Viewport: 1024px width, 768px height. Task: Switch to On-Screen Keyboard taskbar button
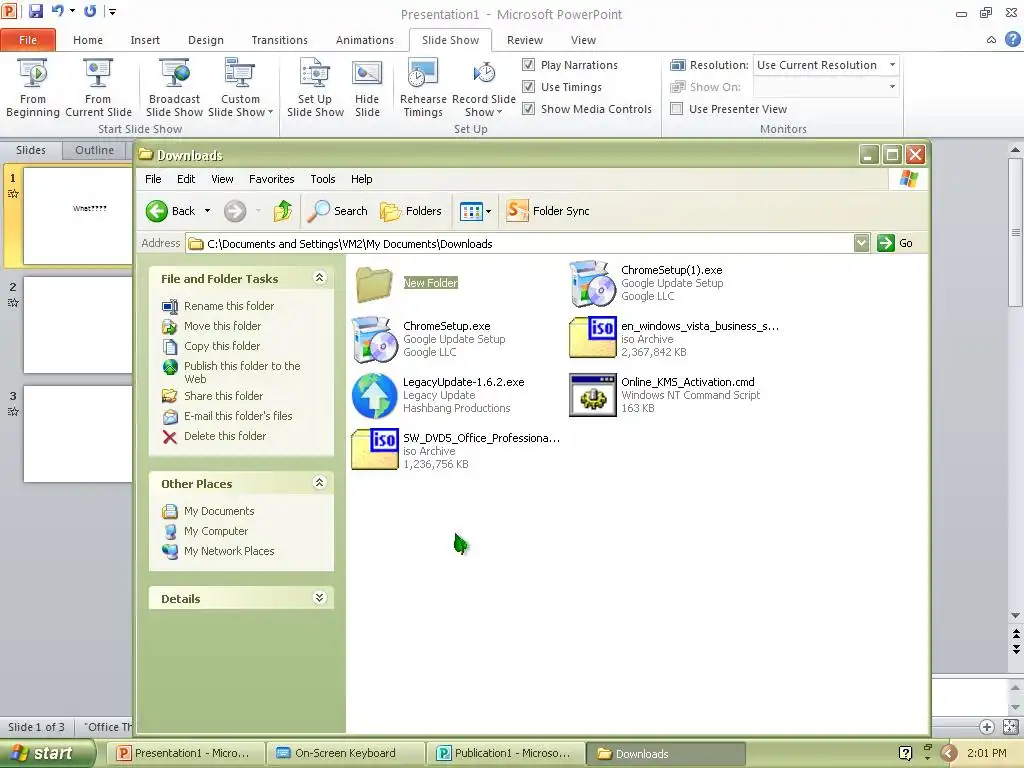coord(345,753)
